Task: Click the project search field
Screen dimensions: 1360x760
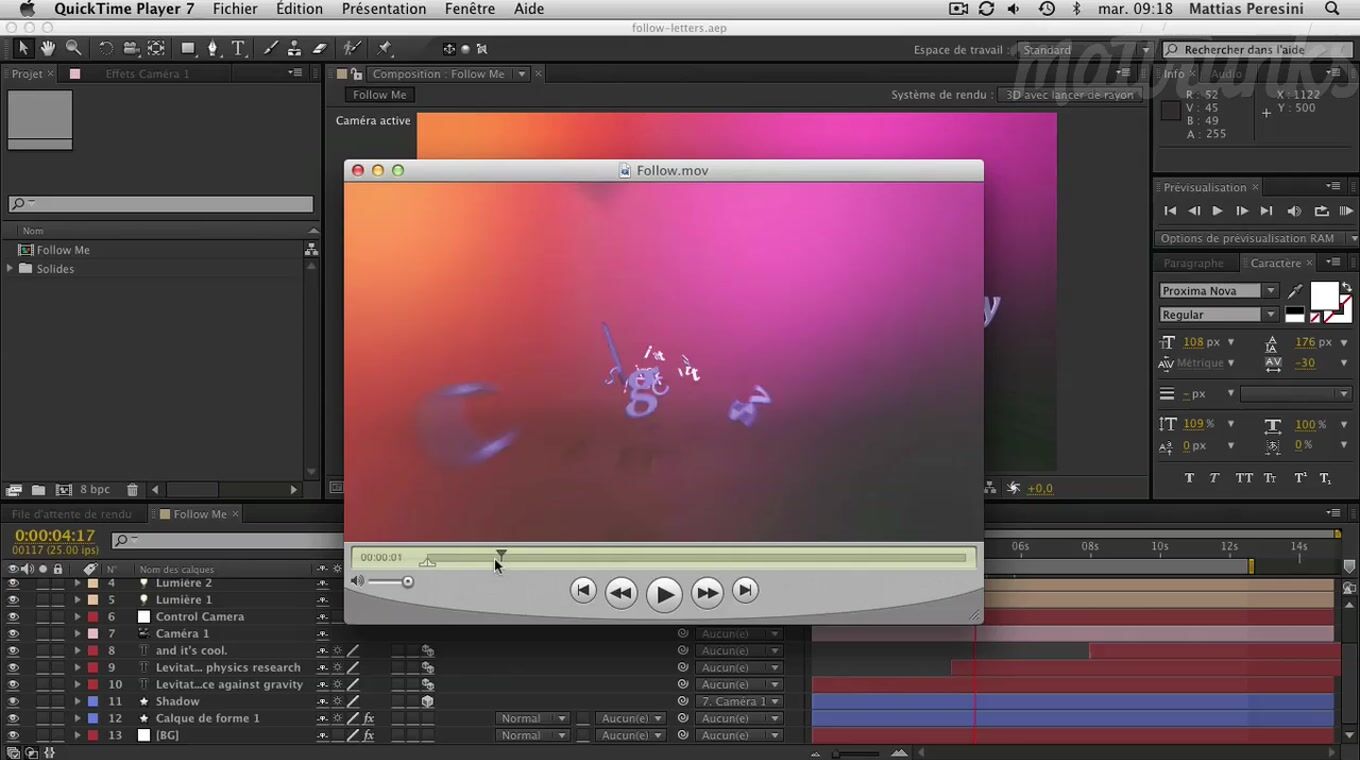Action: point(161,204)
